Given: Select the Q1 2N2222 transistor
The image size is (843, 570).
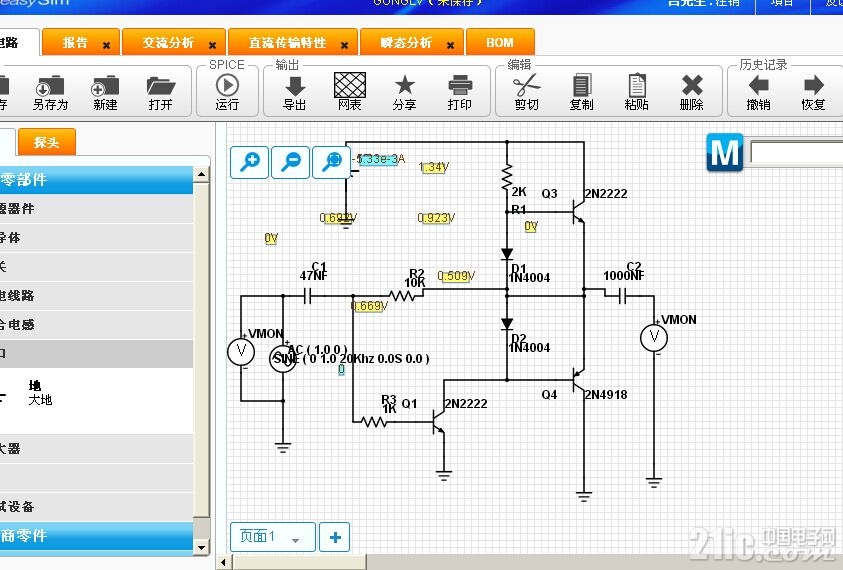Looking at the screenshot, I should [438, 422].
